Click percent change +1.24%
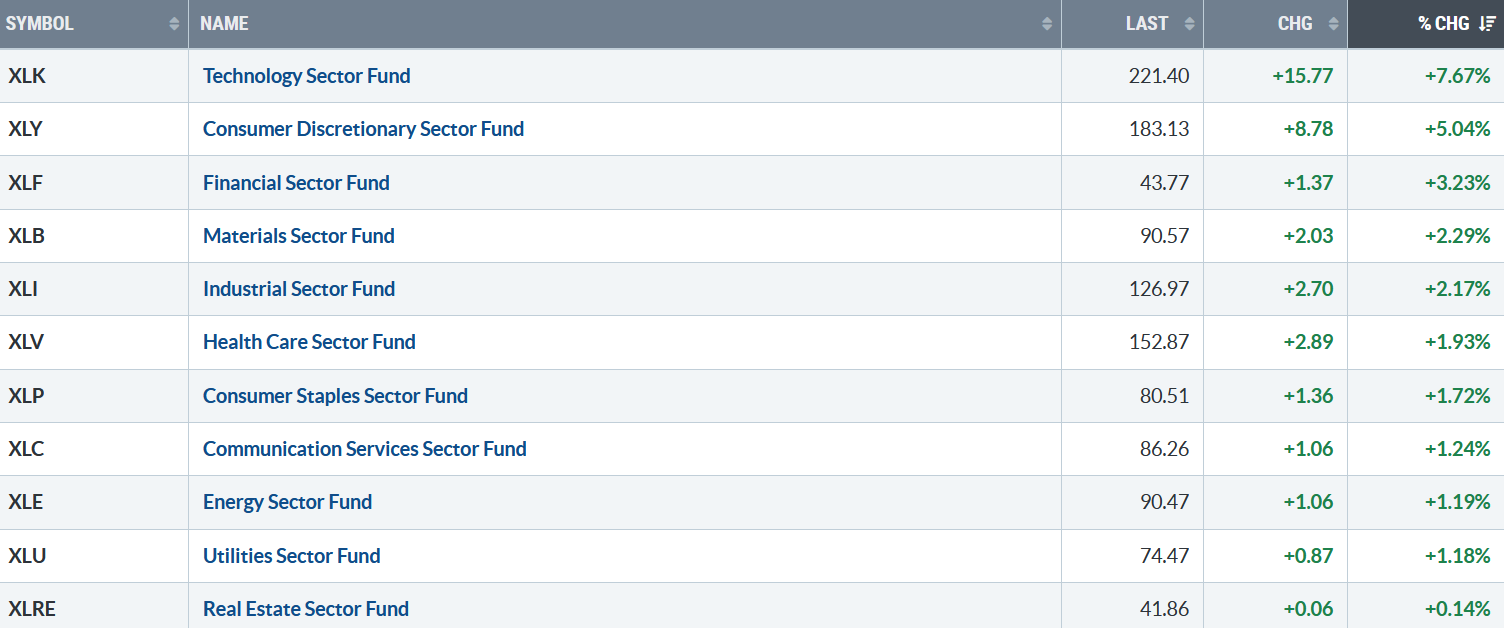1504x628 pixels. point(1458,449)
